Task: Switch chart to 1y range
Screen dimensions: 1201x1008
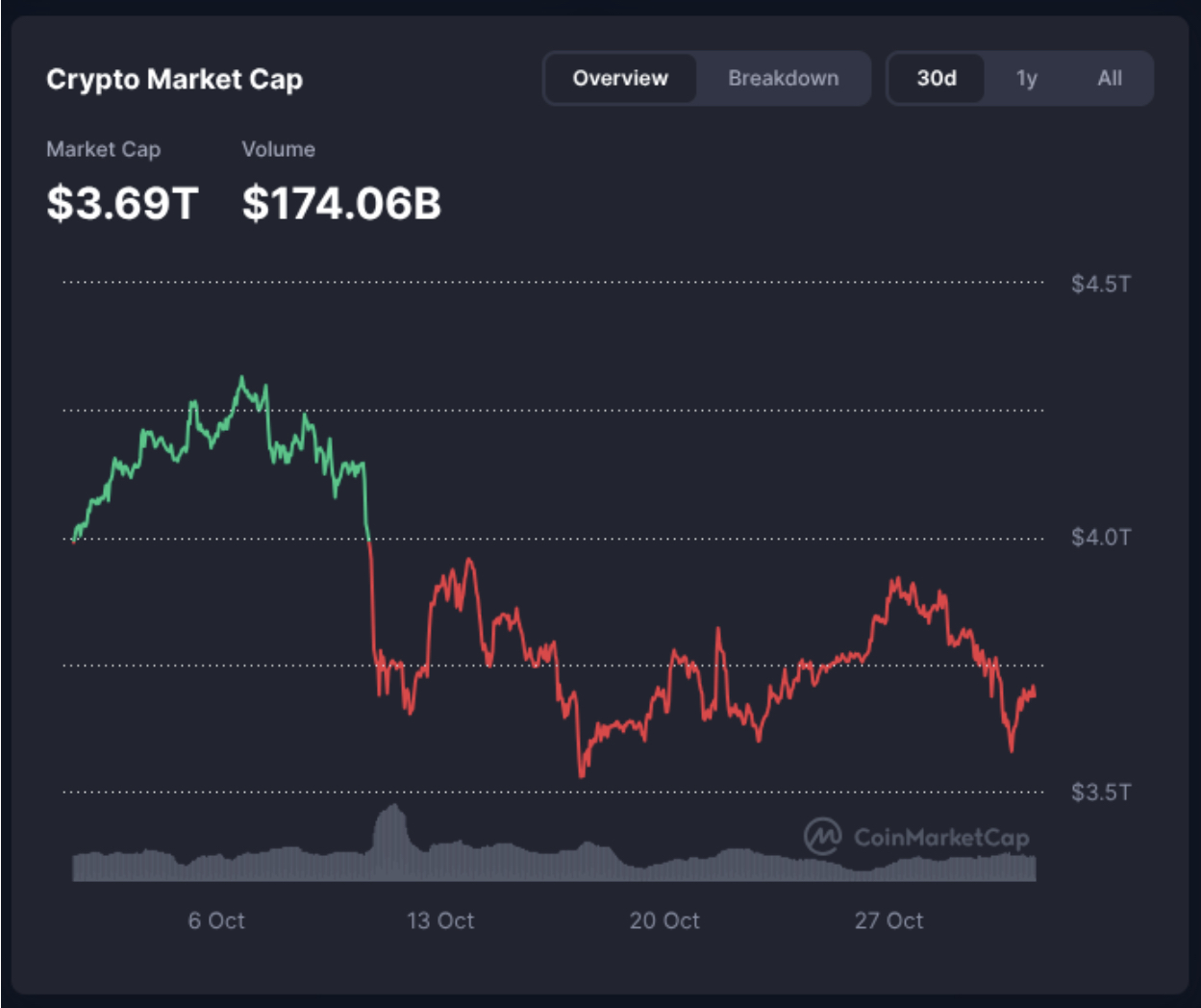Action: point(1026,79)
